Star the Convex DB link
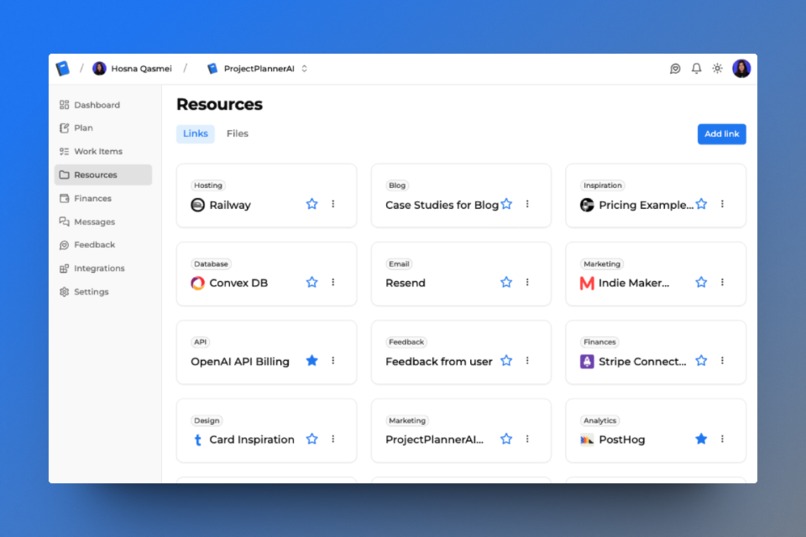This screenshot has width=806, height=537. [312, 282]
